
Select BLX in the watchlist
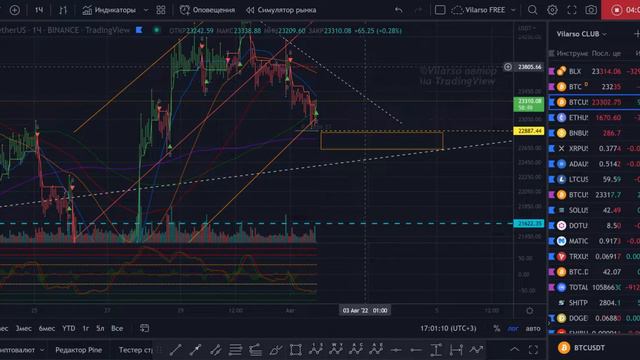click(x=594, y=71)
